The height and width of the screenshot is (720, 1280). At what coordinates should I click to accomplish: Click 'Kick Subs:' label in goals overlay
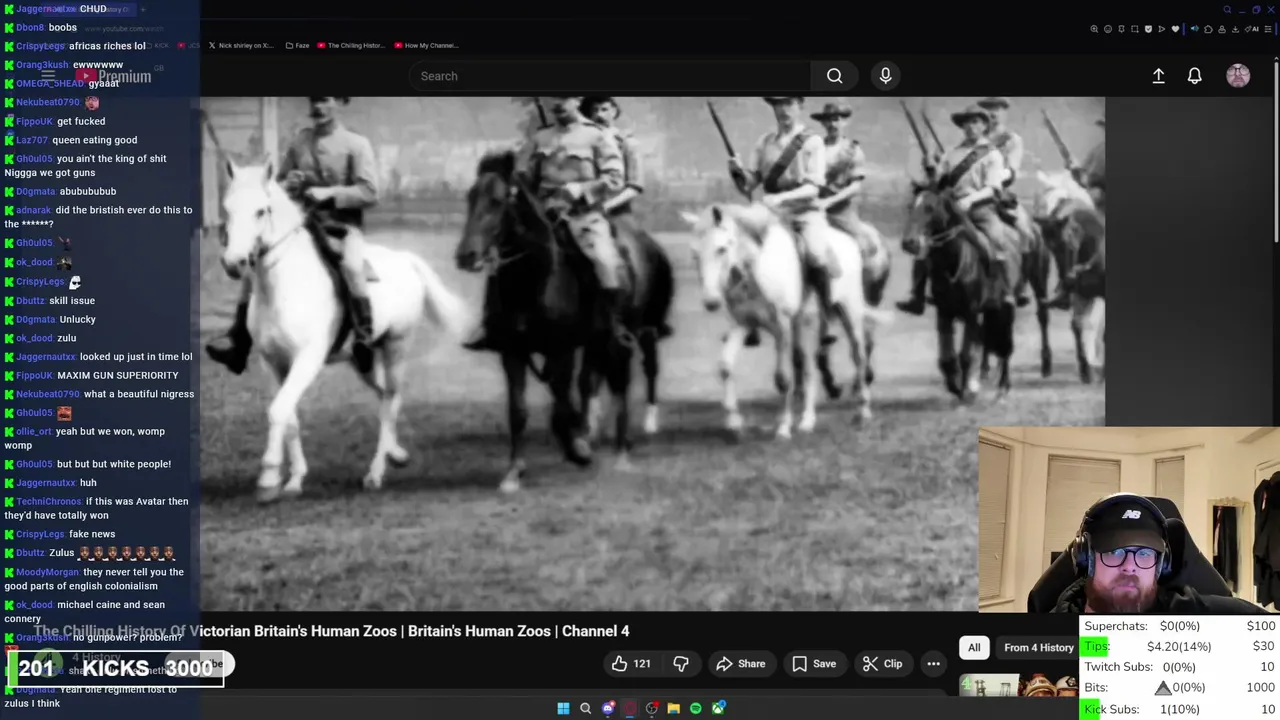[1111, 709]
